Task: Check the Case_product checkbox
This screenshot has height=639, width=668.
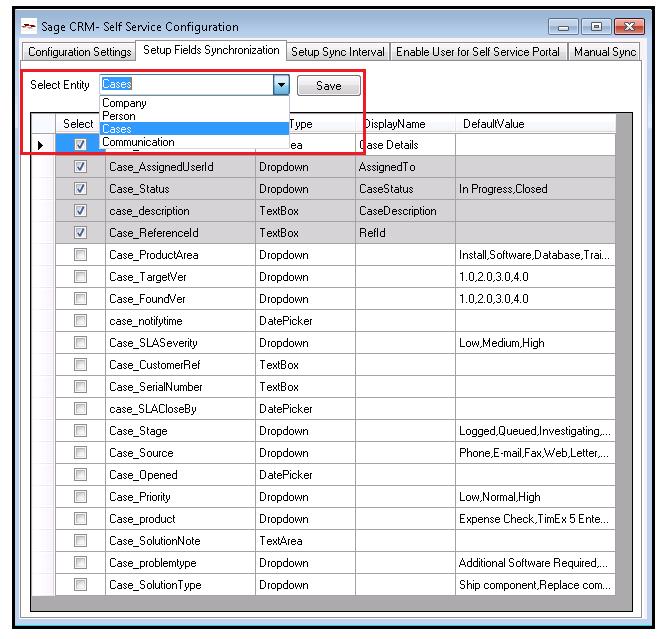Action: [x=80, y=518]
